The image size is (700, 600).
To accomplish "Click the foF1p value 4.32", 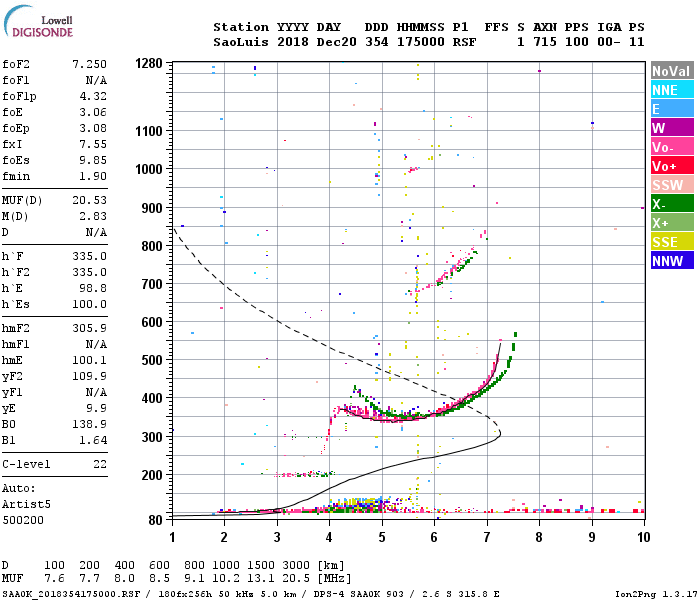I will [93, 96].
